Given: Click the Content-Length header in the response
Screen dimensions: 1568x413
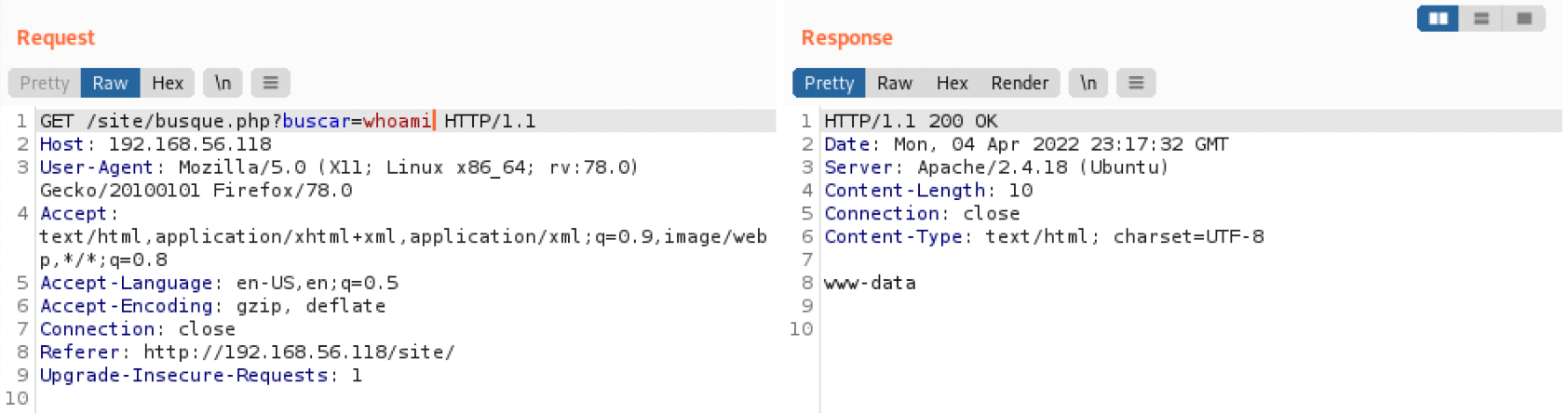Looking at the screenshot, I should click(x=904, y=191).
